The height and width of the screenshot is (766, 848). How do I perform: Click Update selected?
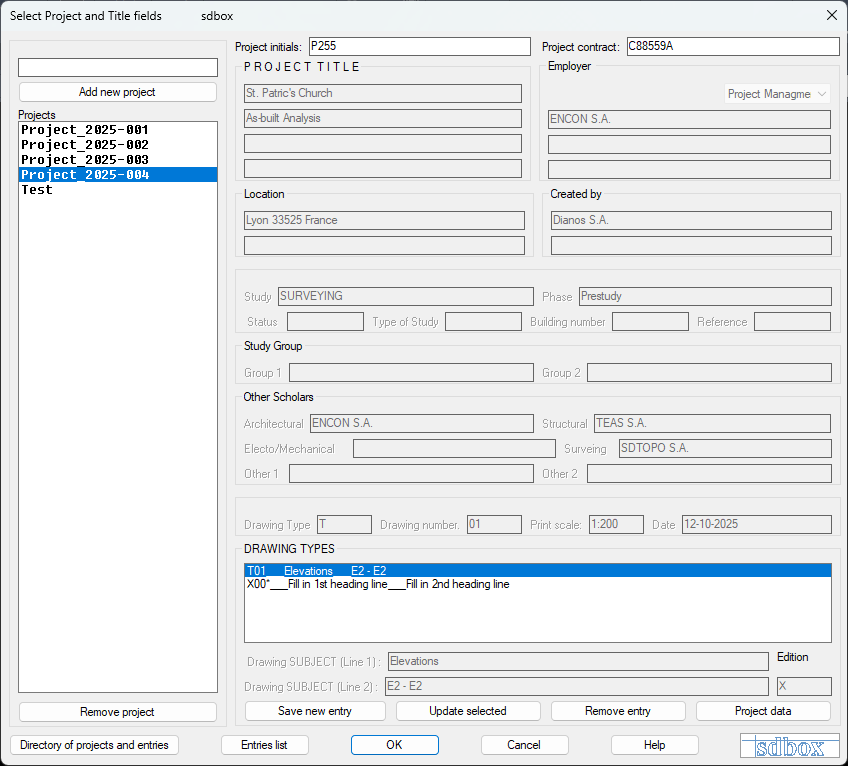tap(468, 711)
